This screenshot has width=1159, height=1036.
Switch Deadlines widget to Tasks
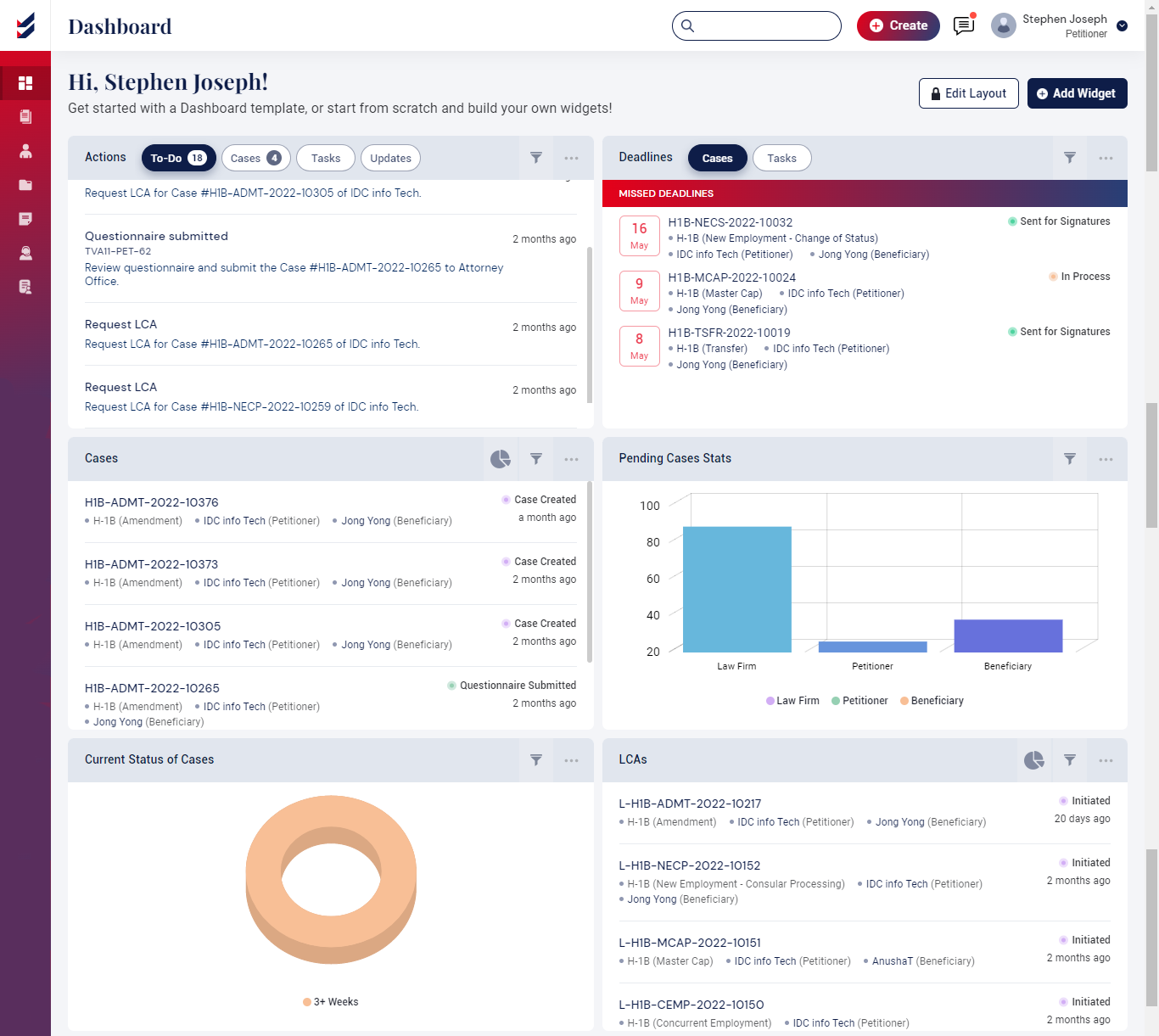[781, 158]
